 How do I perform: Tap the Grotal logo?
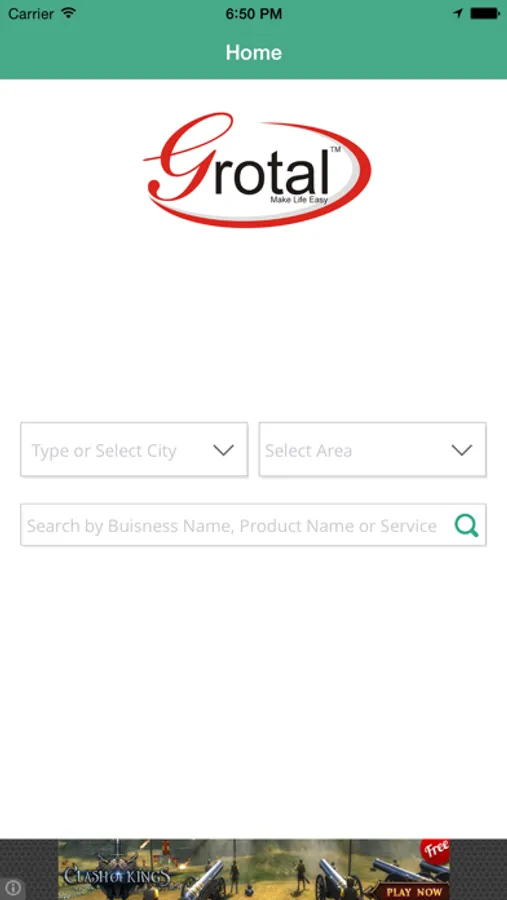click(x=257, y=169)
